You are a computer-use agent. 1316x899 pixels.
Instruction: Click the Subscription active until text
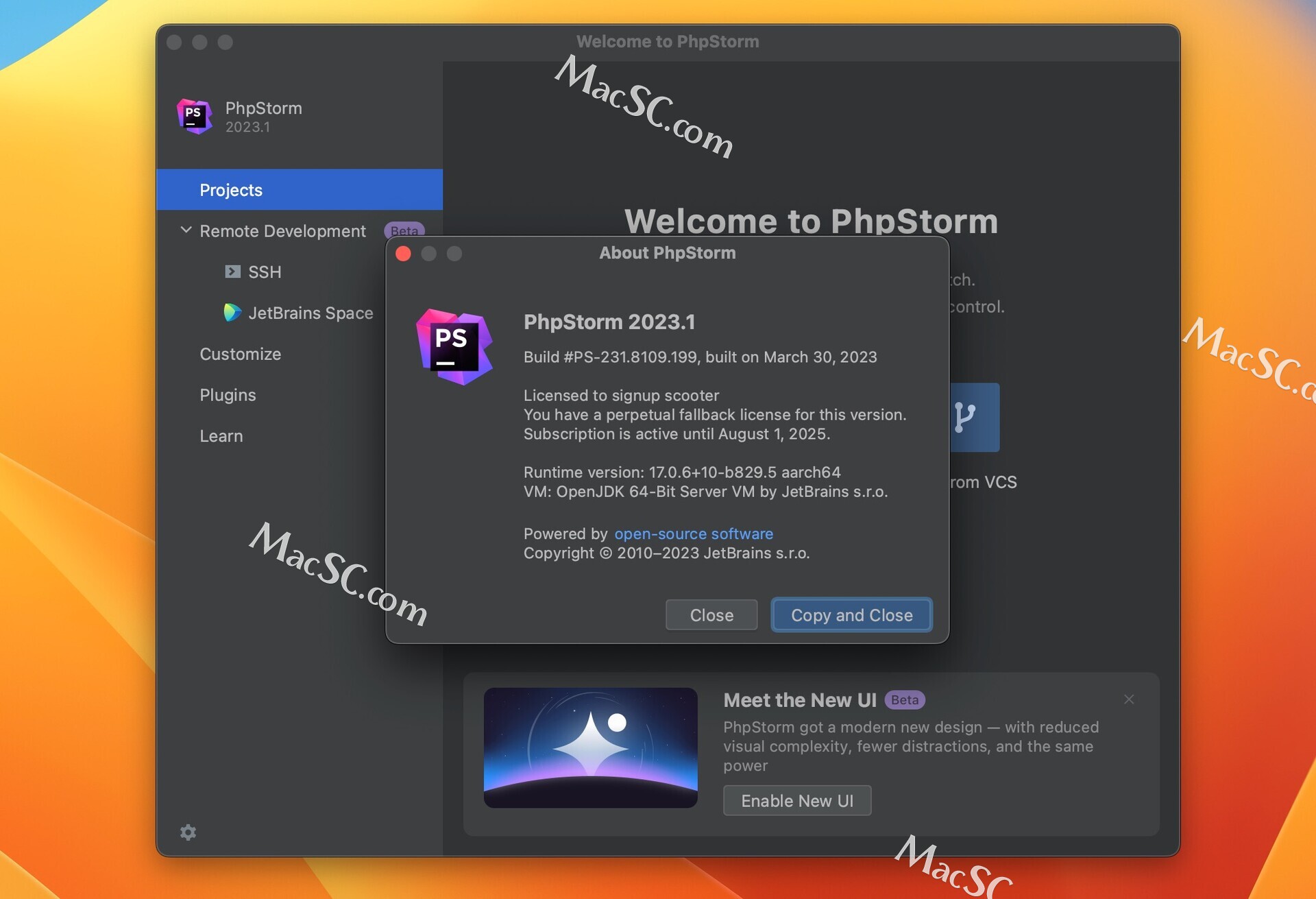click(x=677, y=433)
